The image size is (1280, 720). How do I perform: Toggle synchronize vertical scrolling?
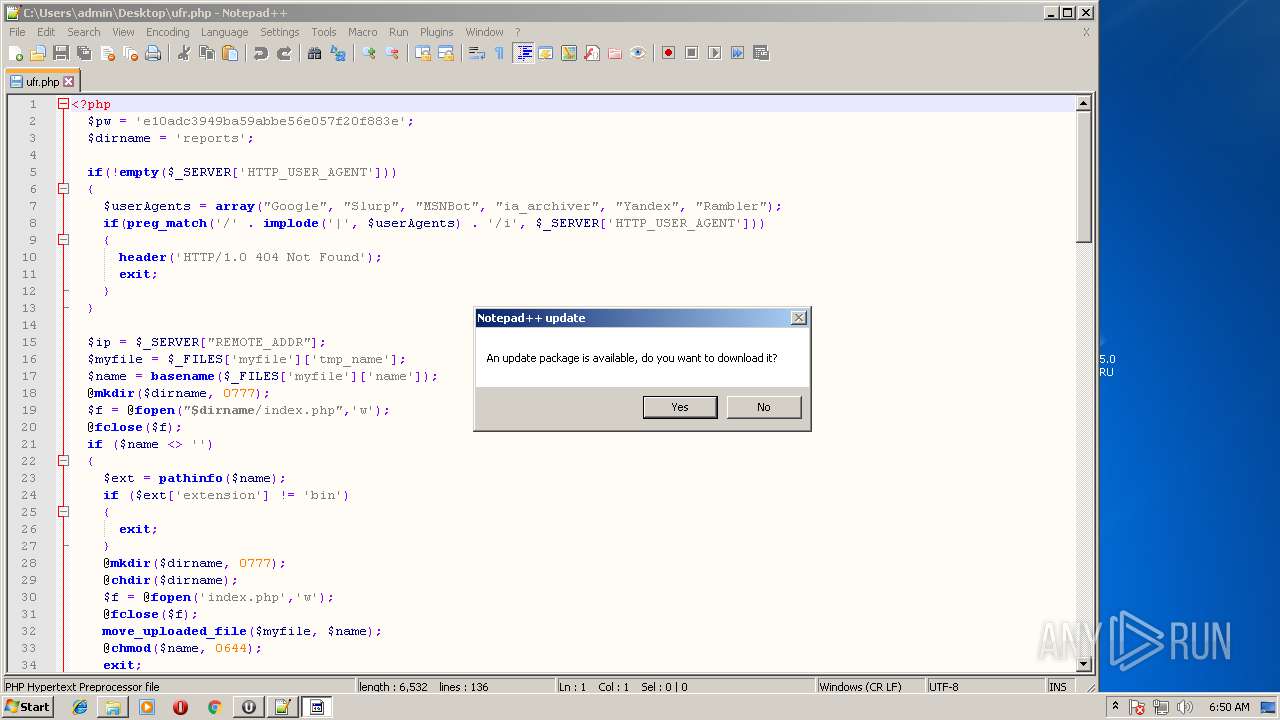[423, 53]
